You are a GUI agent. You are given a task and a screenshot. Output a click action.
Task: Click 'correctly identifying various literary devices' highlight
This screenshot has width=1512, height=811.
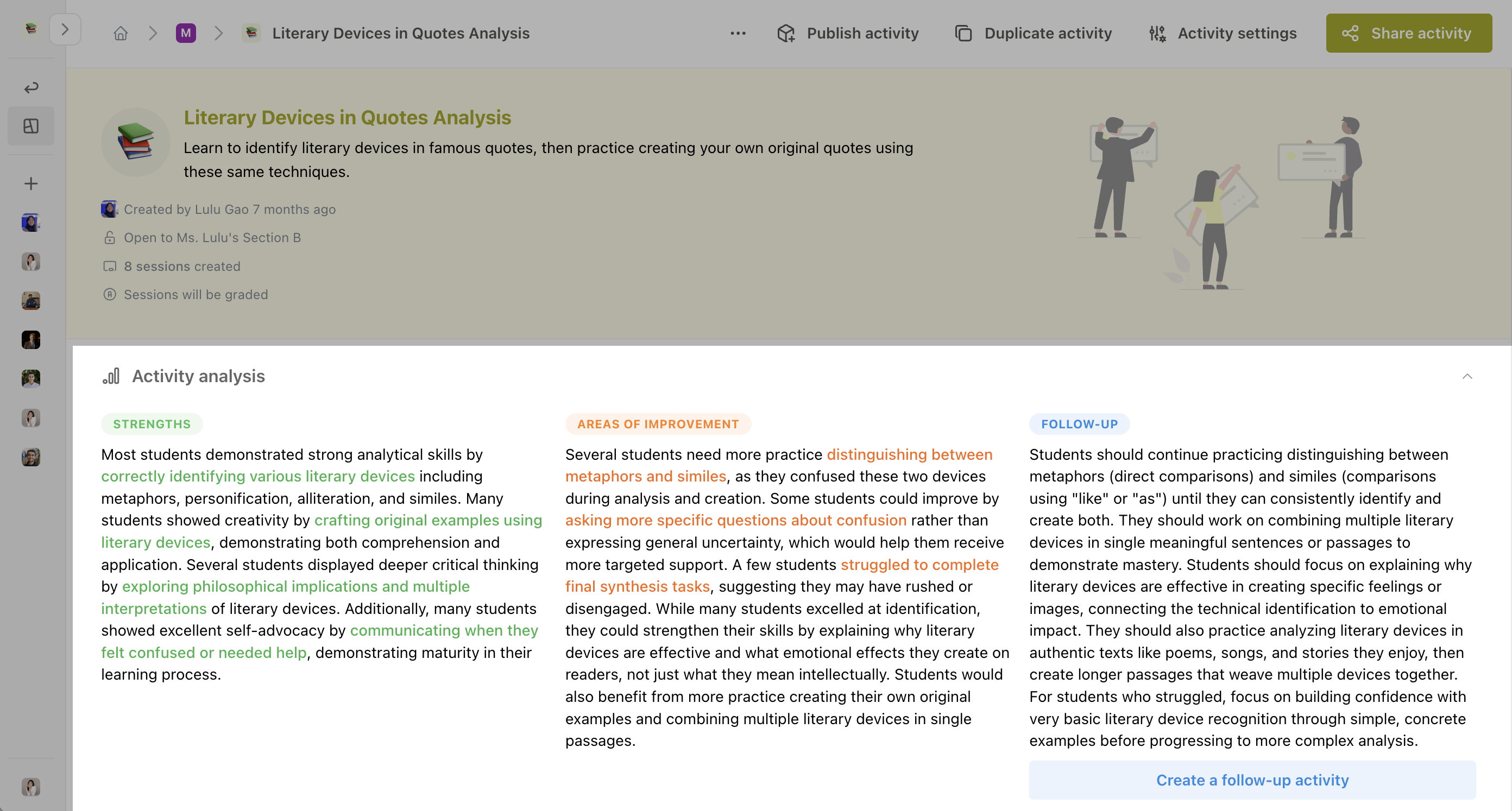(257, 476)
